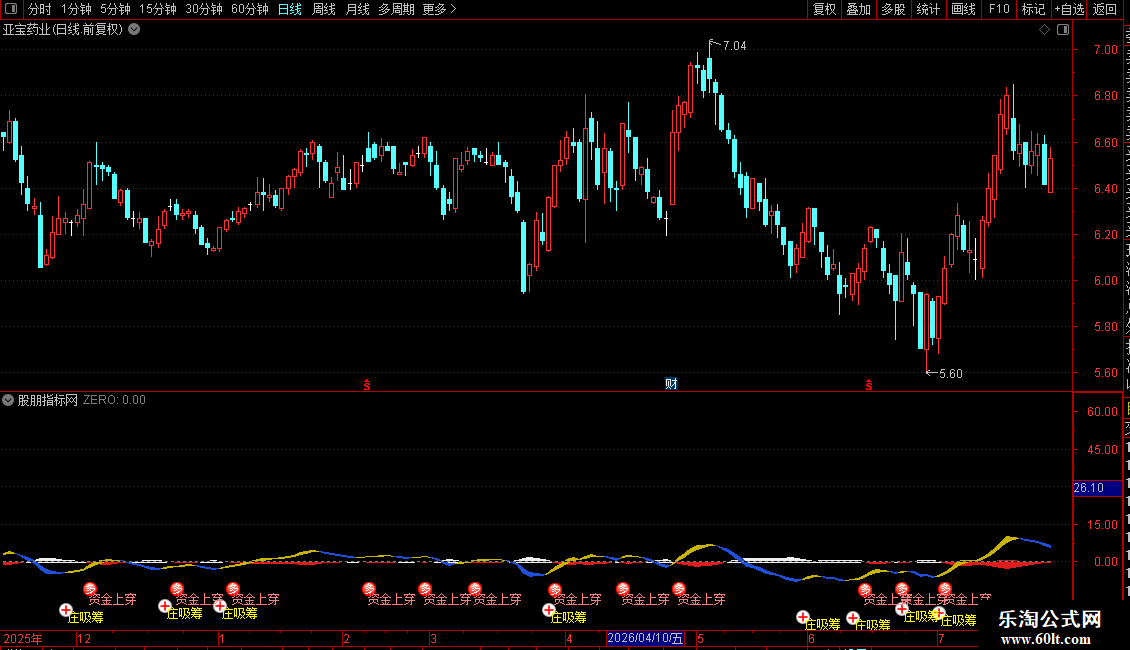Click the 股朋指标网 indicator name
1130x650 pixels.
[48, 400]
